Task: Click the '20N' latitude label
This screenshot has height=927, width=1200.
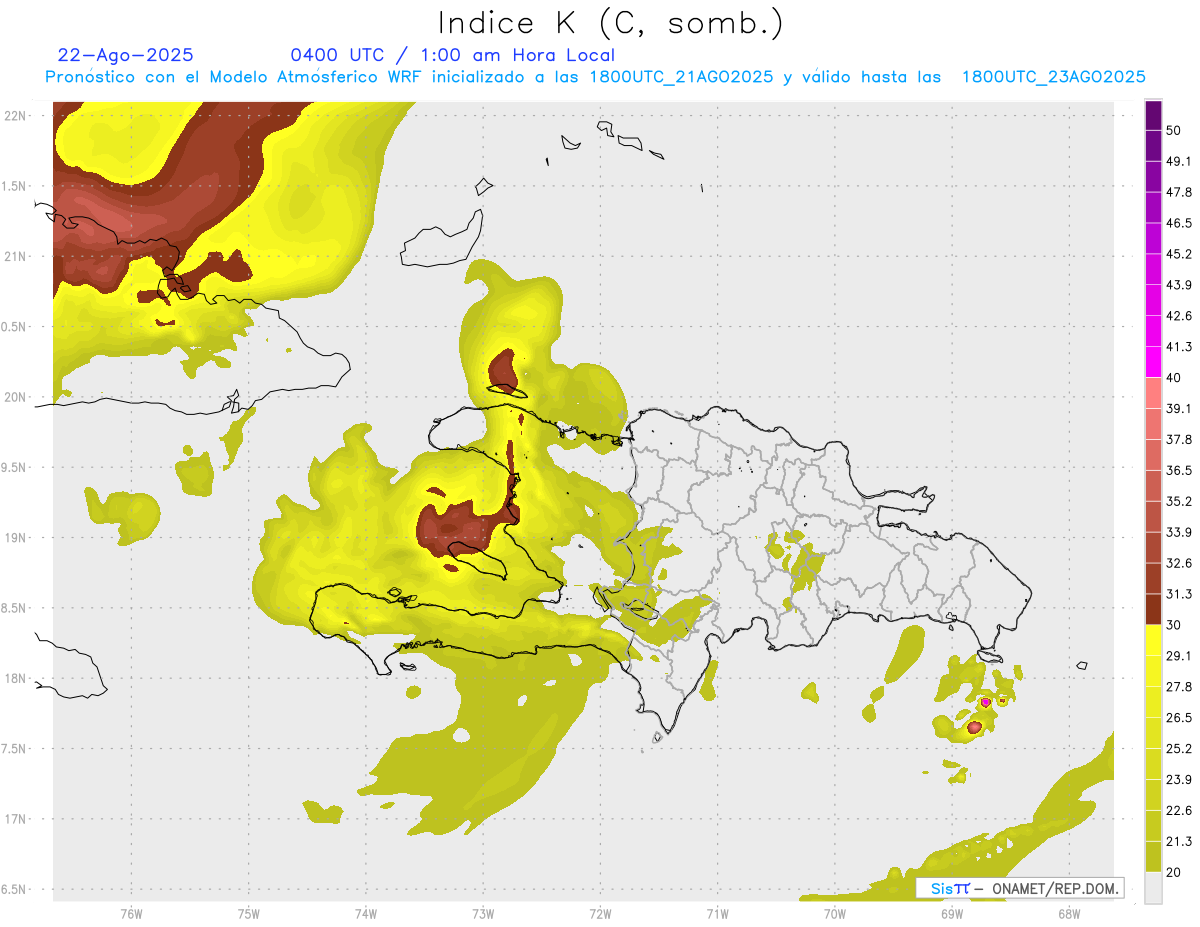Action: tap(15, 397)
